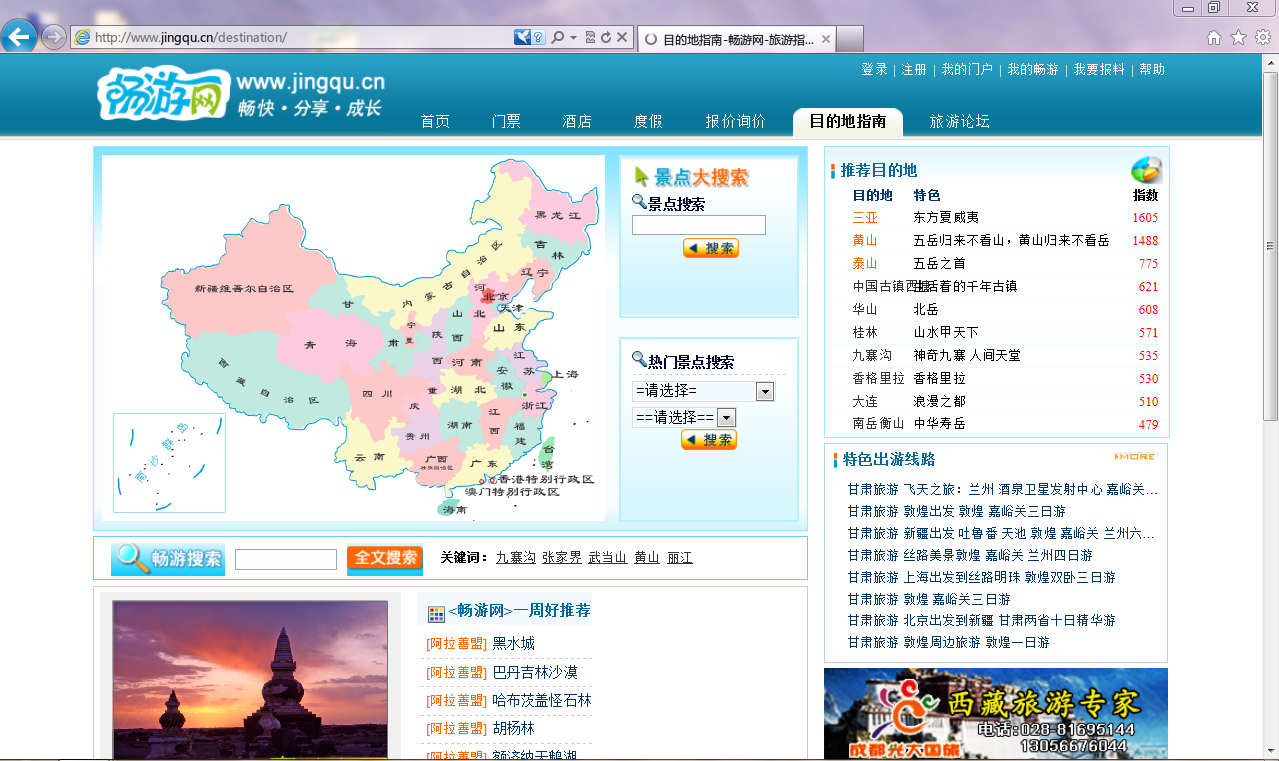Click the 注册 link

pyautogui.click(x=914, y=69)
